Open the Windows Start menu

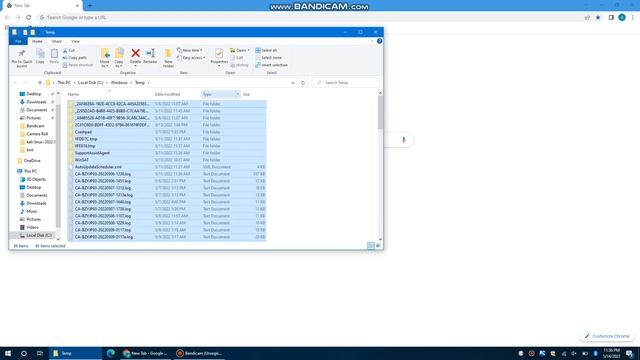click(x=8, y=353)
